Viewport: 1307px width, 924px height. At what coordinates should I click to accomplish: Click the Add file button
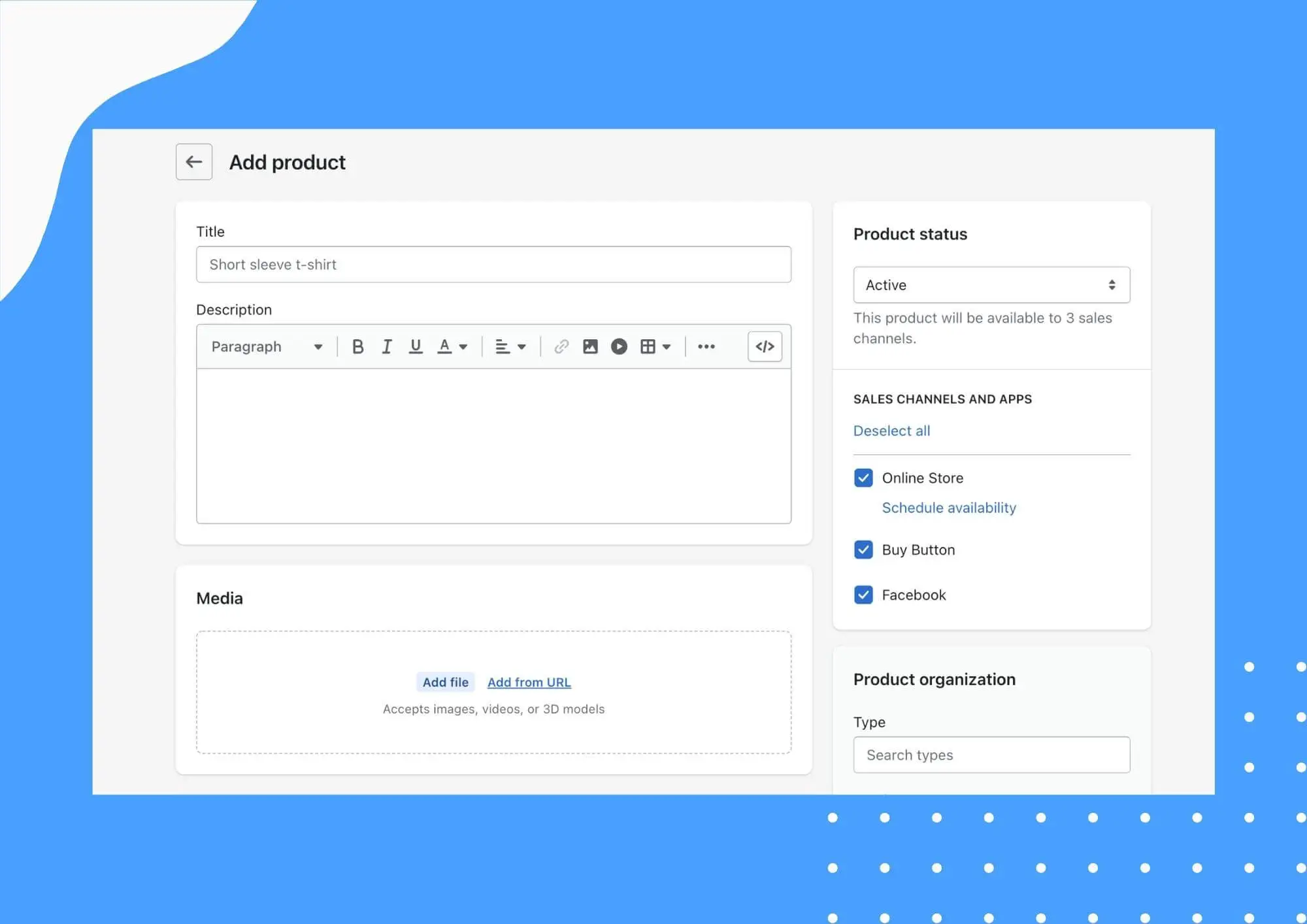tap(445, 682)
